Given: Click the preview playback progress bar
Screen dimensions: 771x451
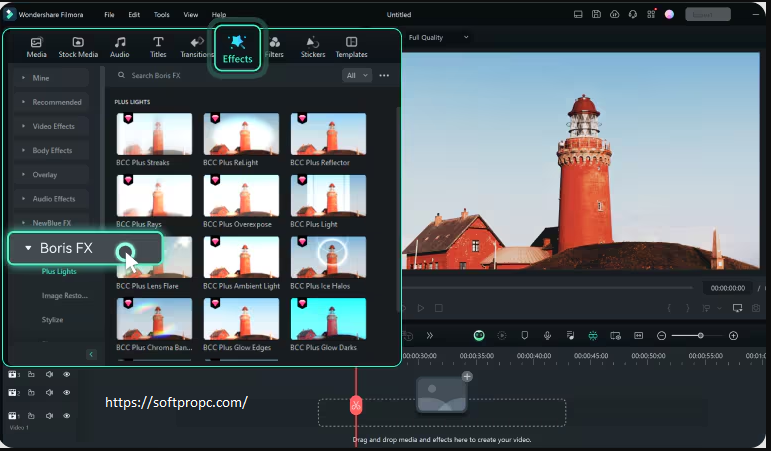Looking at the screenshot, I should 547,288.
